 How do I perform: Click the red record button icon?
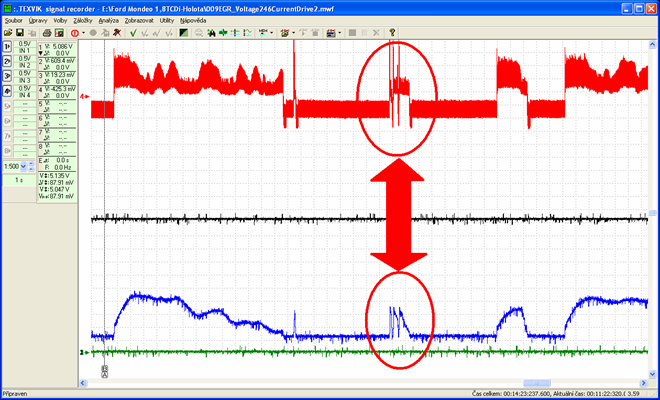(73, 32)
